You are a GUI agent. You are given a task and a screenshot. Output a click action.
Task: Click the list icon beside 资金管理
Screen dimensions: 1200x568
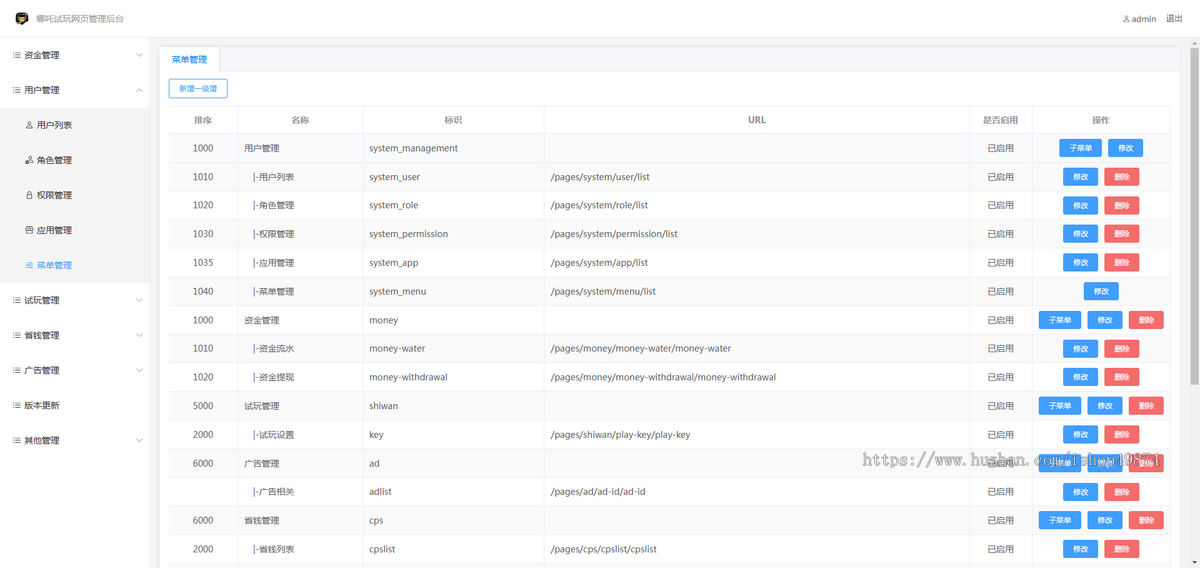17,55
